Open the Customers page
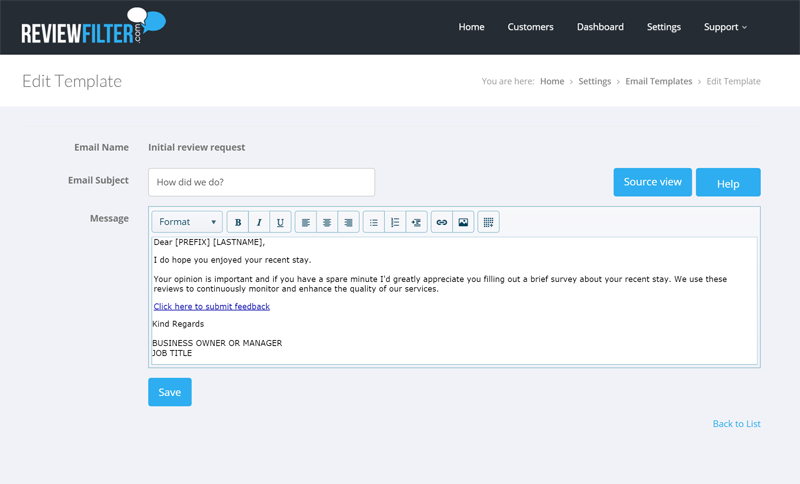Viewport: 800px width, 484px height. click(x=530, y=27)
